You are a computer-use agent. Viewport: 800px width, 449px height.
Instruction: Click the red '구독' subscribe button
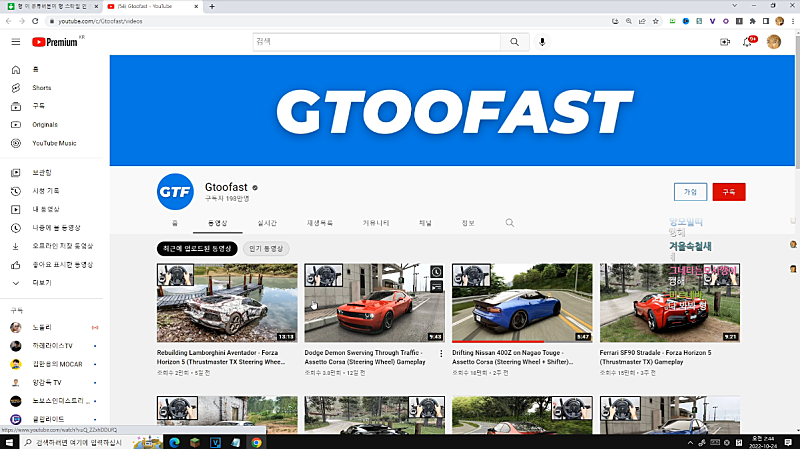point(729,192)
